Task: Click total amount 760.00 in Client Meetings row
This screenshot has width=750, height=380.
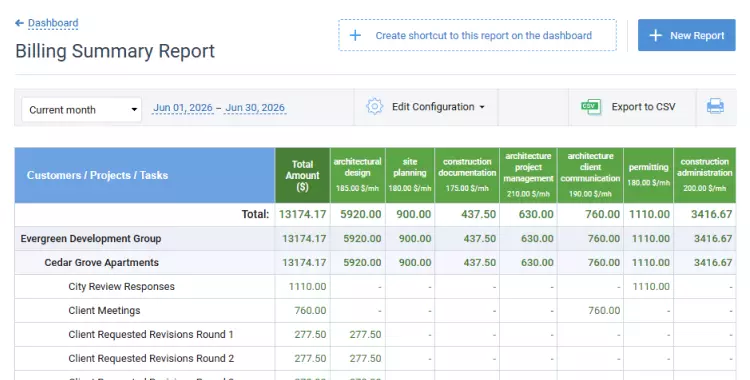Action: coord(310,310)
